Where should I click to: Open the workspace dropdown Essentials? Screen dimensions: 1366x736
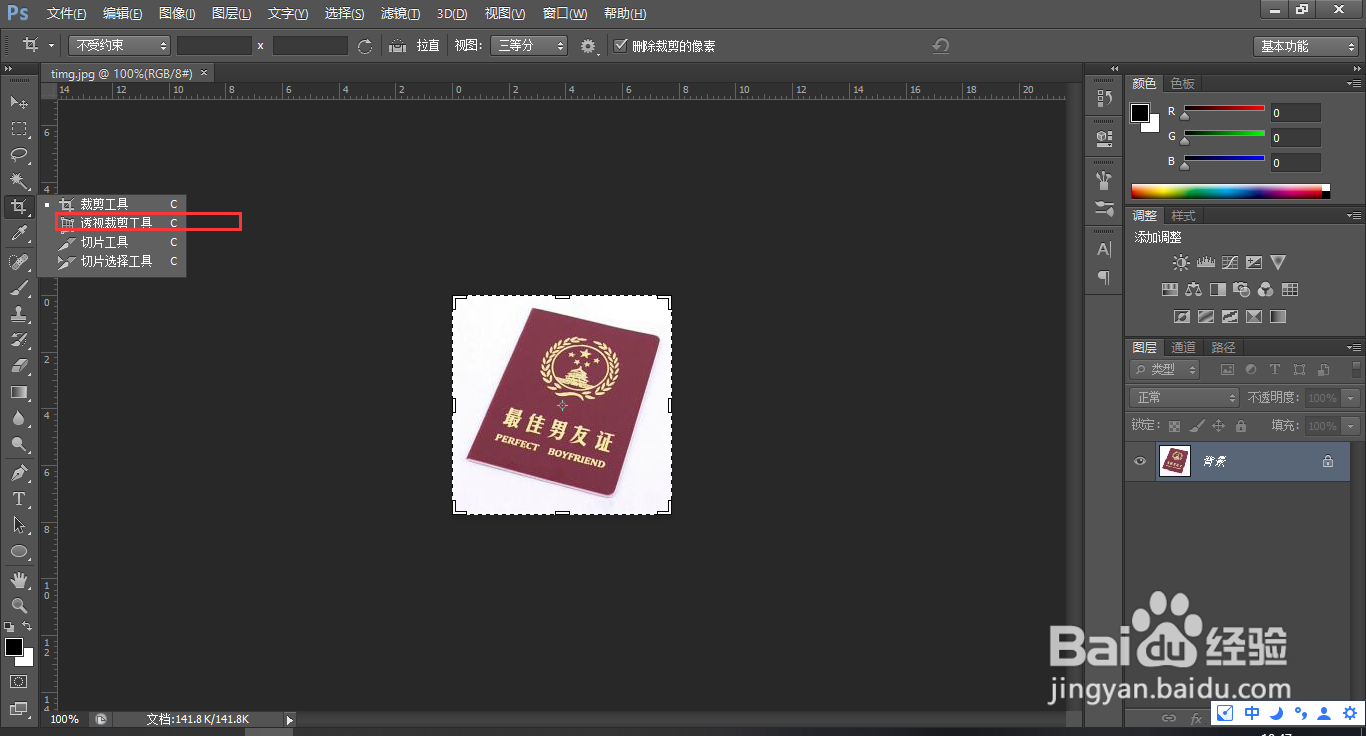pyautogui.click(x=1305, y=46)
